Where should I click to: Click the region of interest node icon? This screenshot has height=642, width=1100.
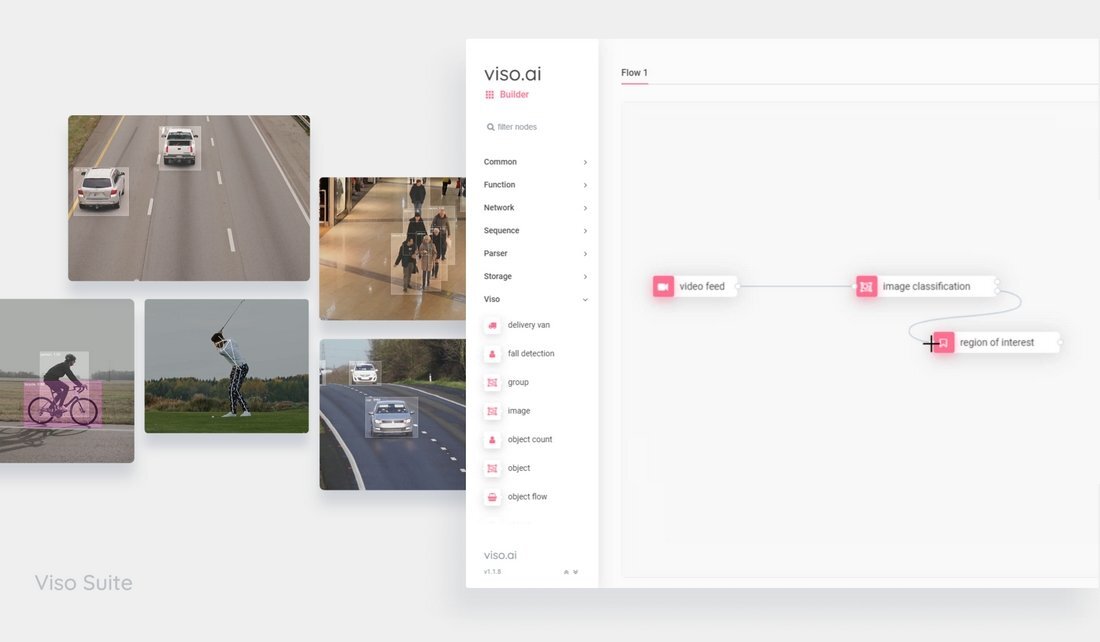pyautogui.click(x=943, y=342)
